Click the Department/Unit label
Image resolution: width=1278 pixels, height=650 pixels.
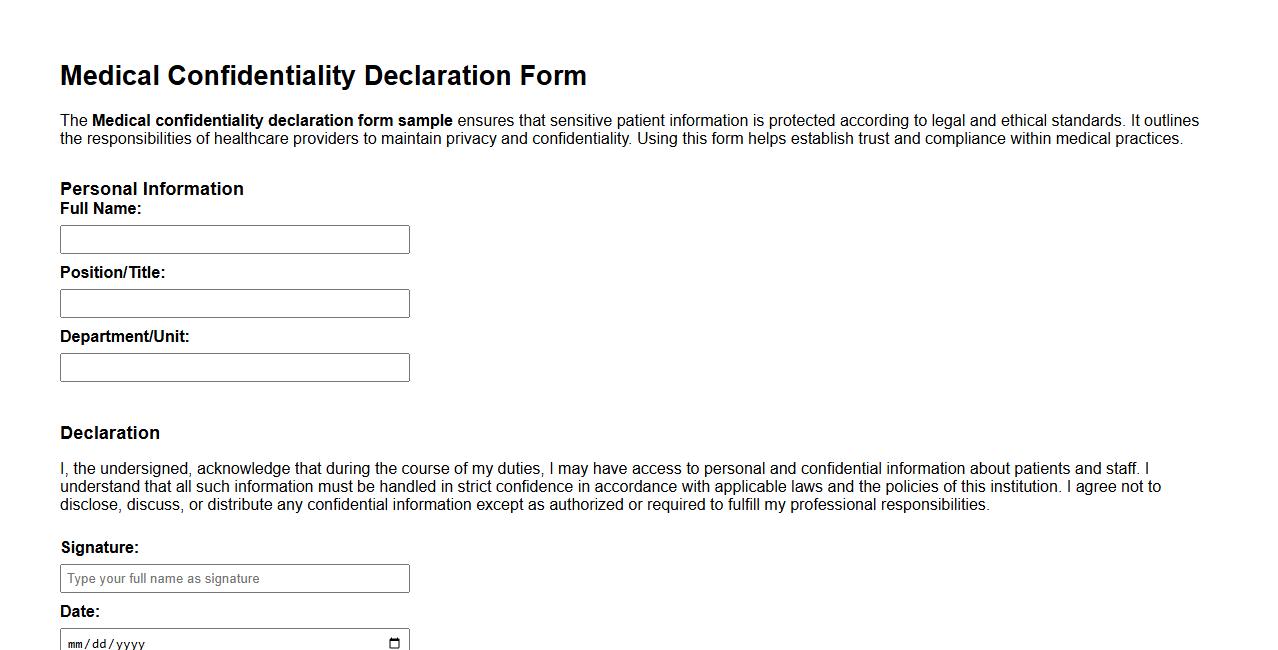coord(124,336)
